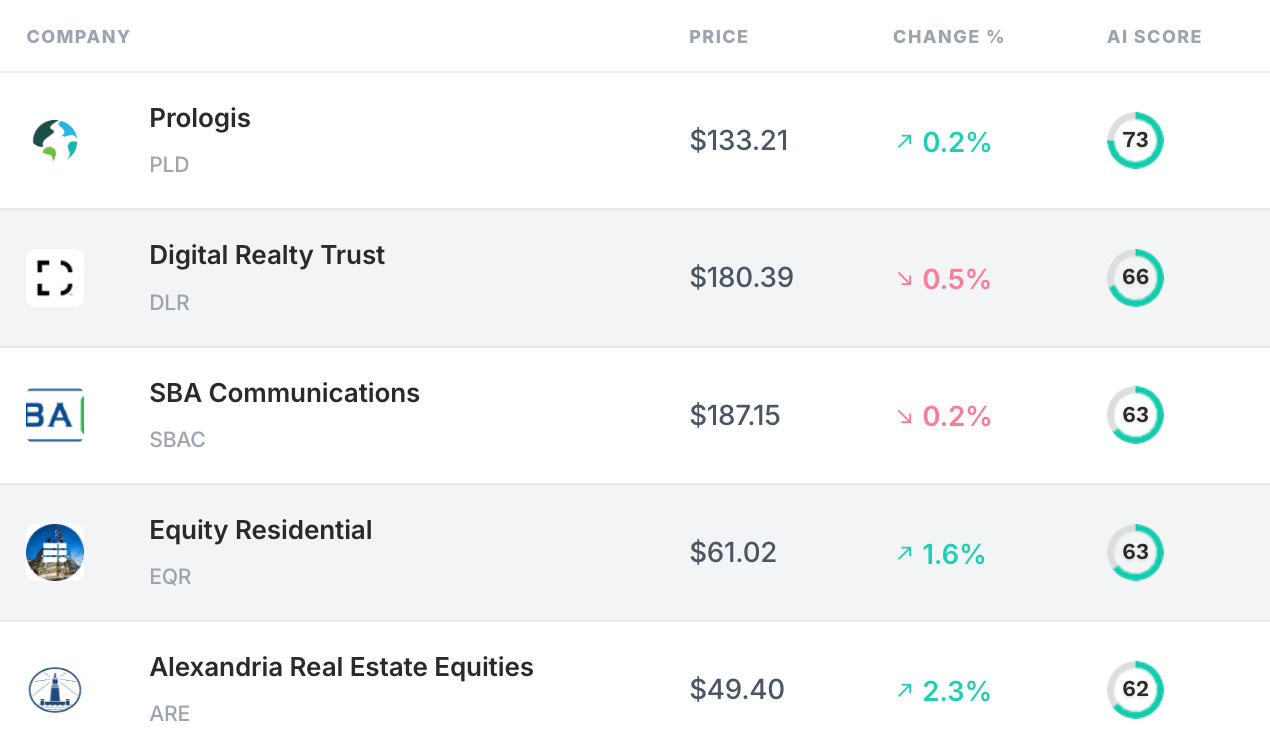Click the Alexandria Real Estate lighthouse logo
This screenshot has width=1270, height=752.
click(55, 690)
